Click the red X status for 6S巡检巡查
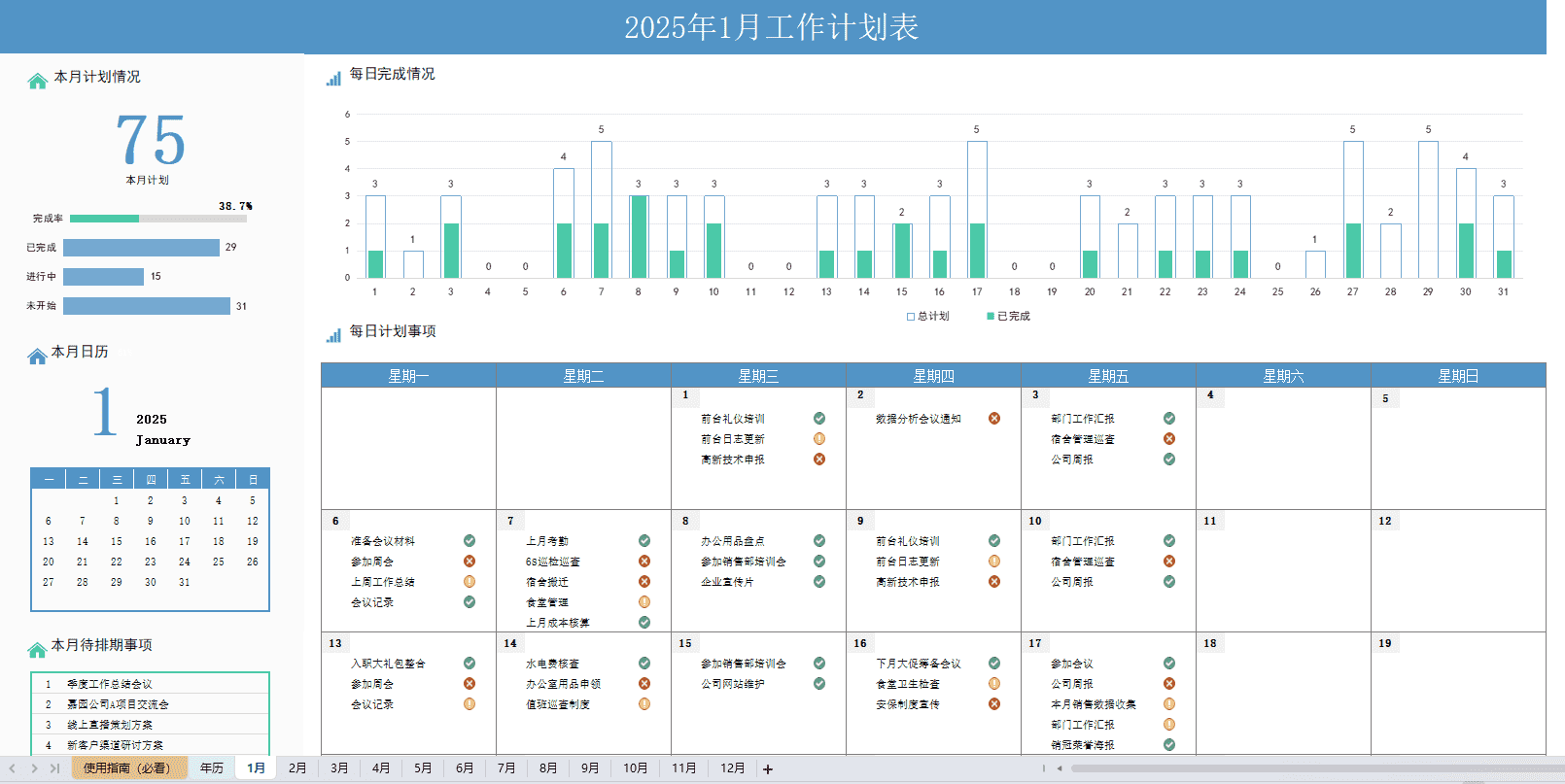The width and height of the screenshot is (1565, 784). click(x=644, y=562)
